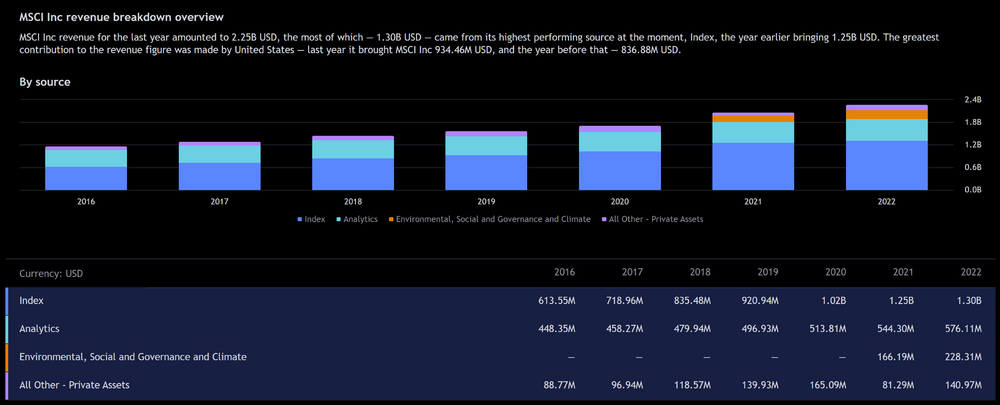
Task: Click the 2.4B y-axis label
Action: 973,100
